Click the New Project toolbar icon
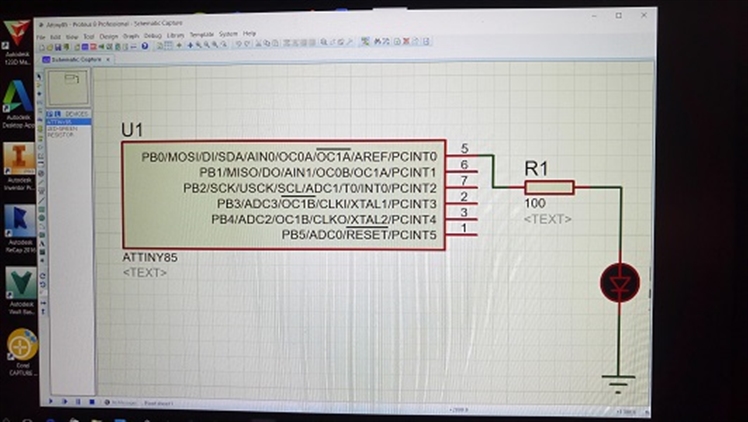This screenshot has height=422, width=748. click(41, 47)
